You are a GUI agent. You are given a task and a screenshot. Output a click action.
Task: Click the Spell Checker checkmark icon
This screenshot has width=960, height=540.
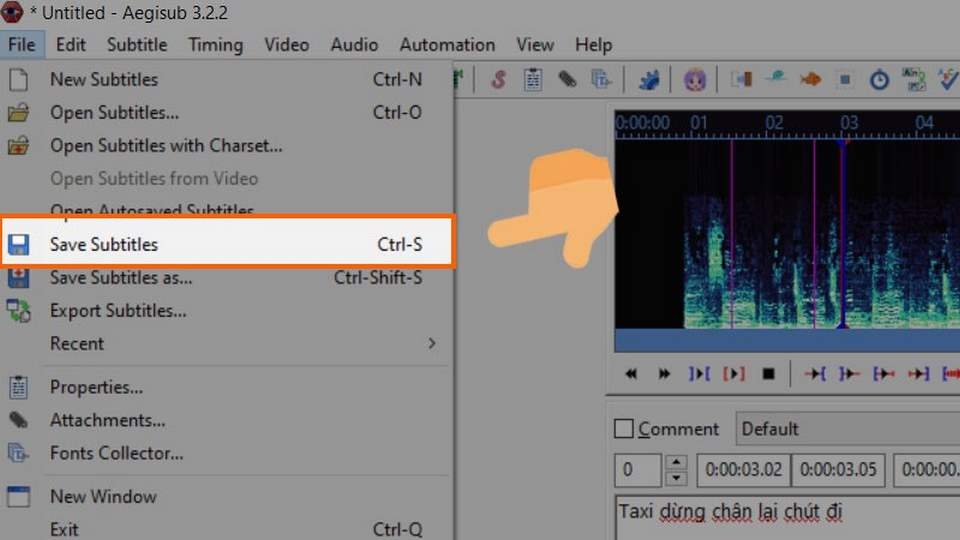point(948,80)
